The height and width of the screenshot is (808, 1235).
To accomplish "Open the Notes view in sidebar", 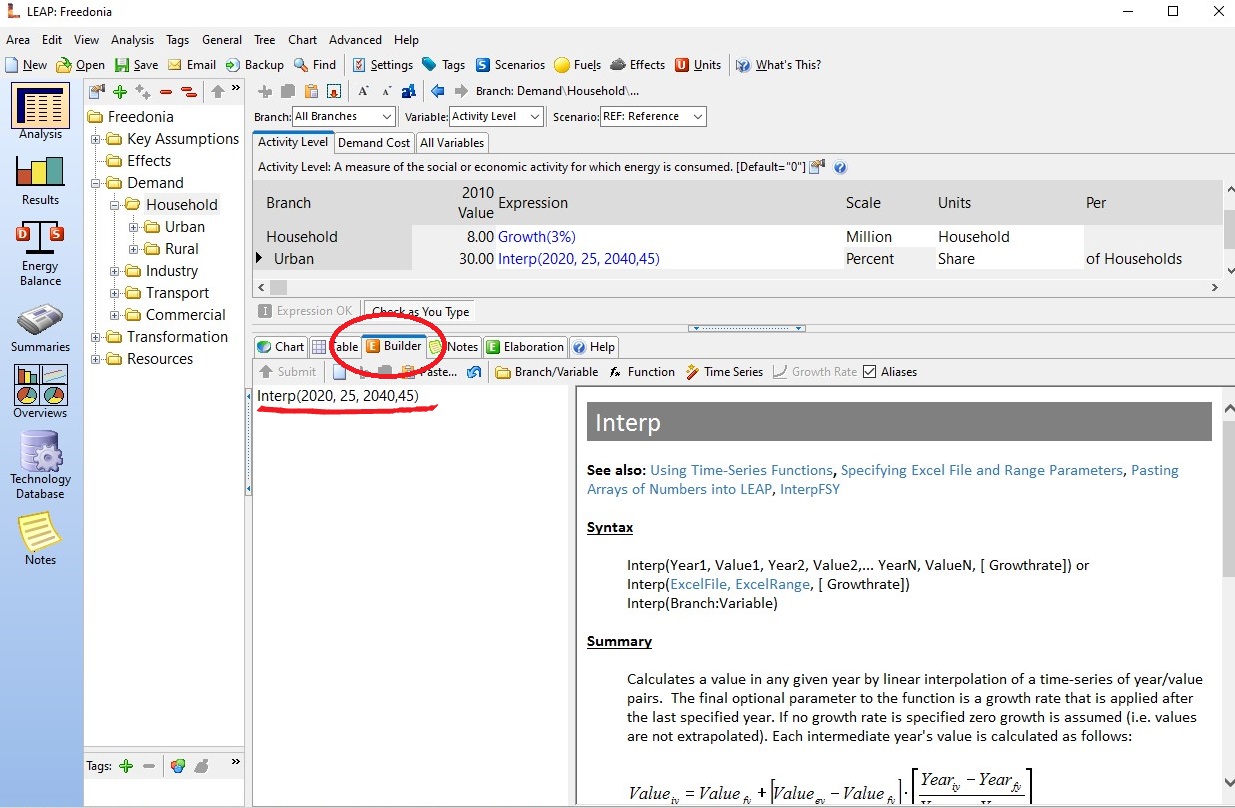I will click(x=41, y=538).
